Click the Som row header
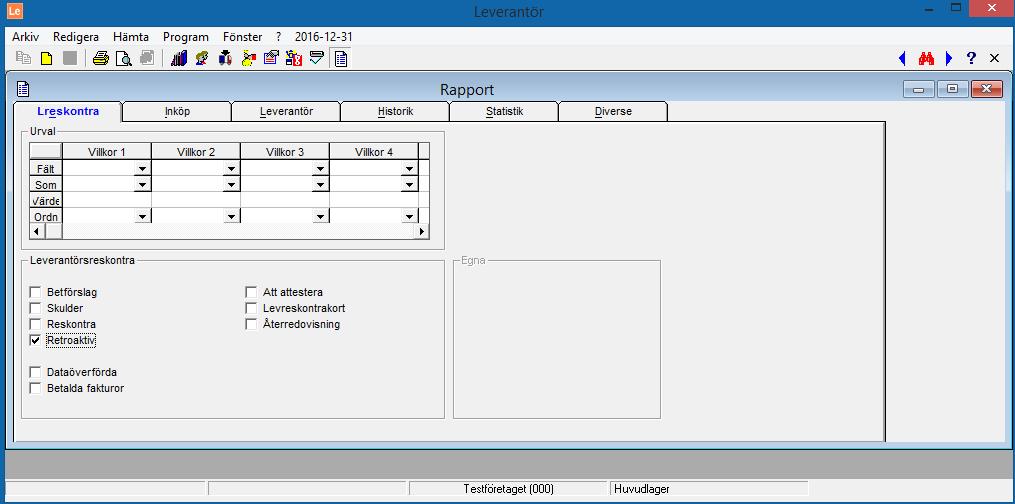 click(x=46, y=185)
